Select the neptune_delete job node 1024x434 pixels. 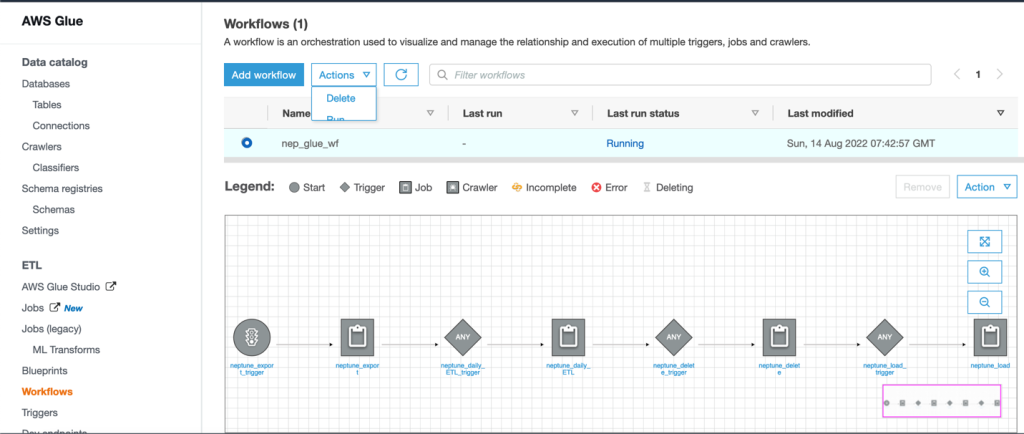[779, 337]
